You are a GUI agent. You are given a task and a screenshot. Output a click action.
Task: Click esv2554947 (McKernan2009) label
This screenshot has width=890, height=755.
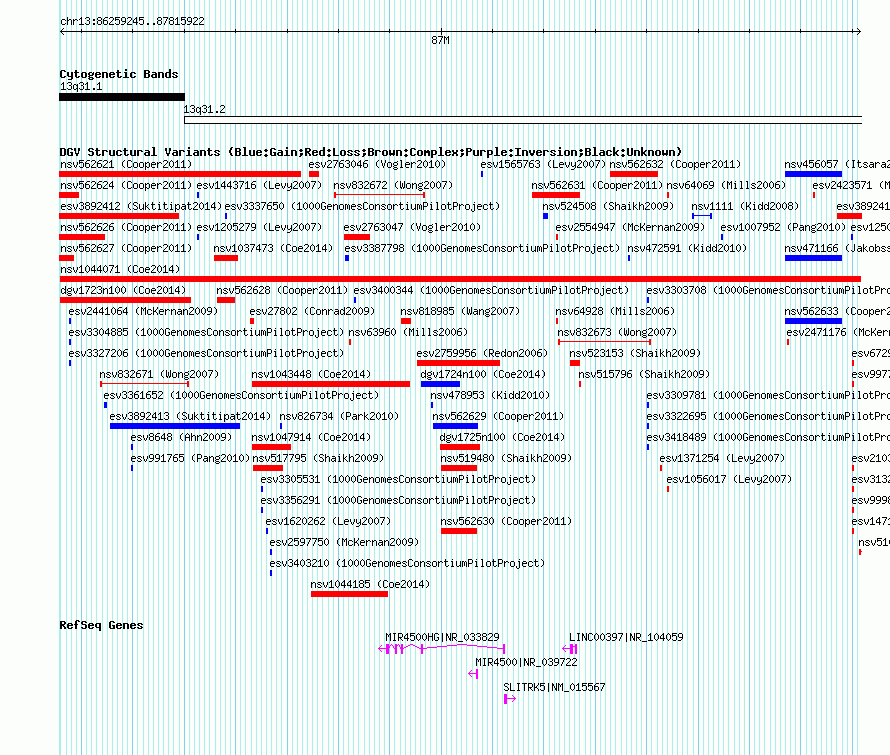click(x=630, y=228)
